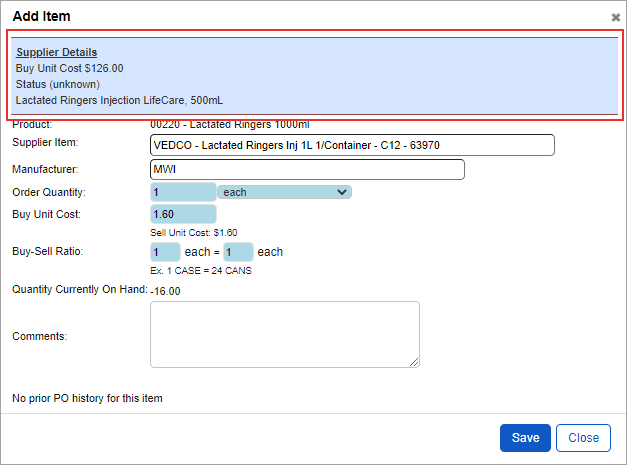
Task: Click the Manufacturer field containing MWI
Action: pyautogui.click(x=307, y=170)
